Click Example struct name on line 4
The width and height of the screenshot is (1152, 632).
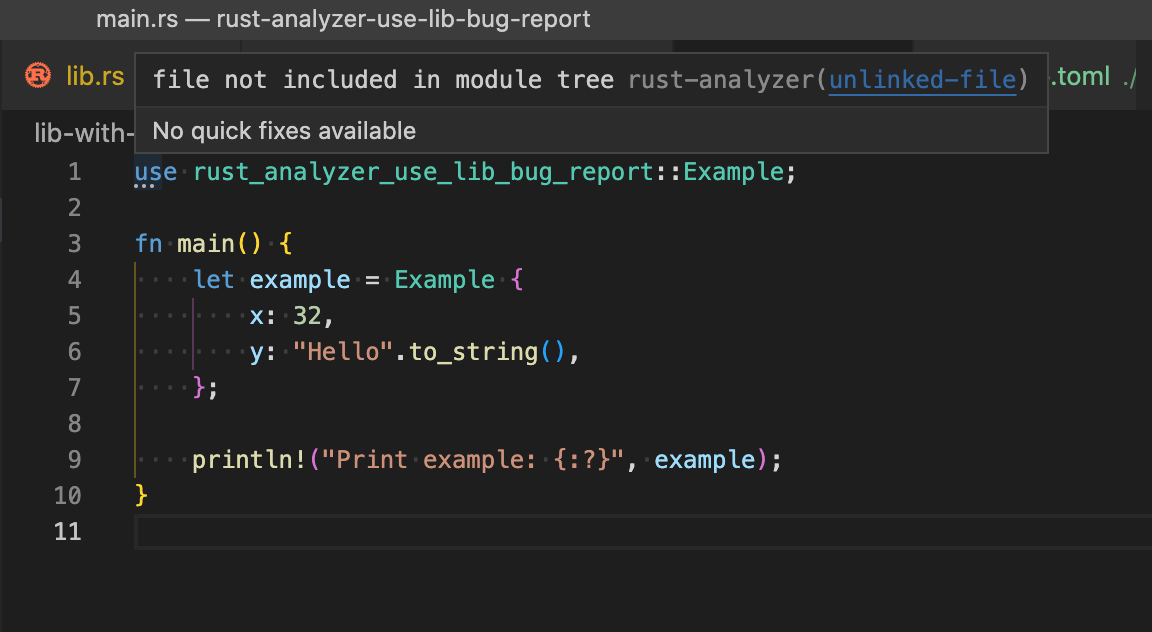tap(444, 279)
